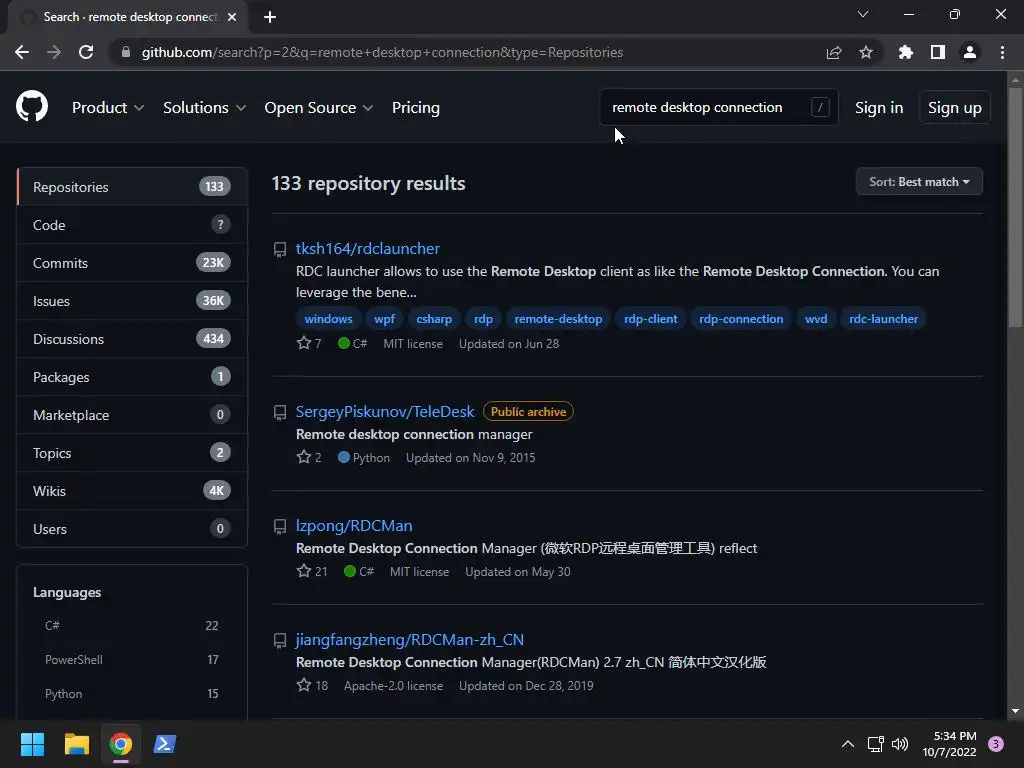Select the Topics filter
1024x768 pixels.
pos(132,453)
